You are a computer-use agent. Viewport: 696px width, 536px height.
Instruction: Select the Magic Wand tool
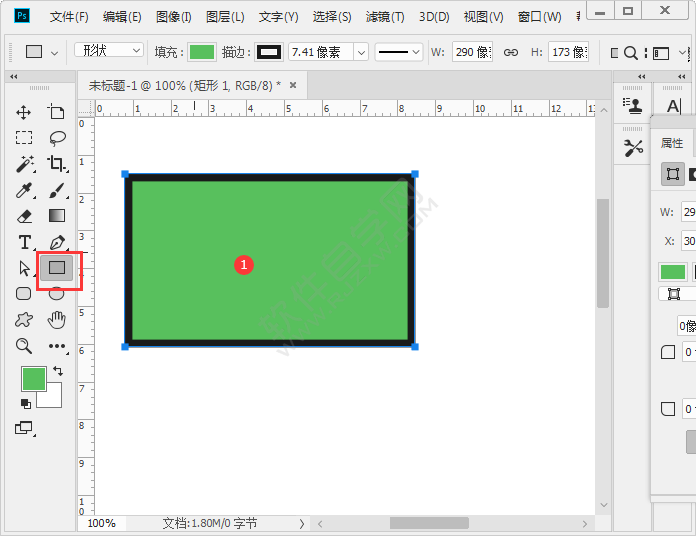pos(25,164)
